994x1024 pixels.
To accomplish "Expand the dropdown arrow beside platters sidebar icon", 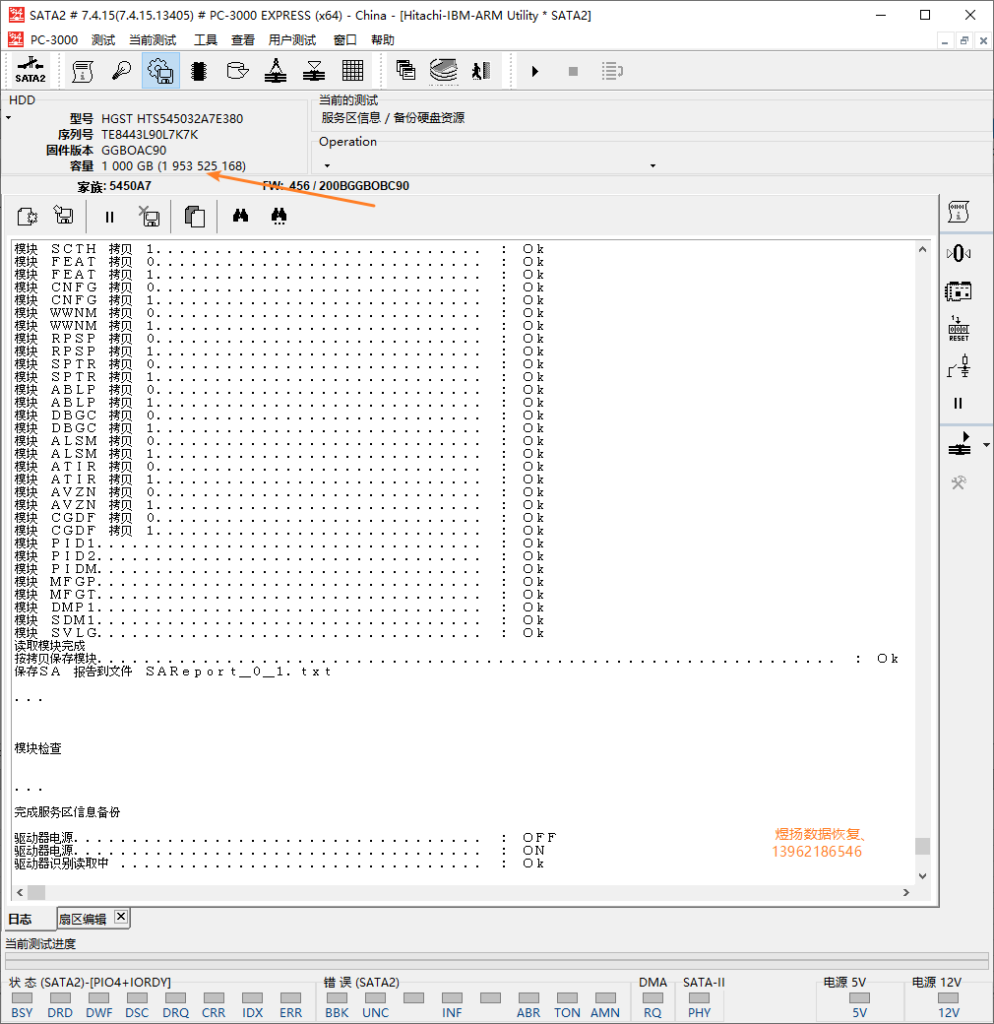I will coord(986,445).
